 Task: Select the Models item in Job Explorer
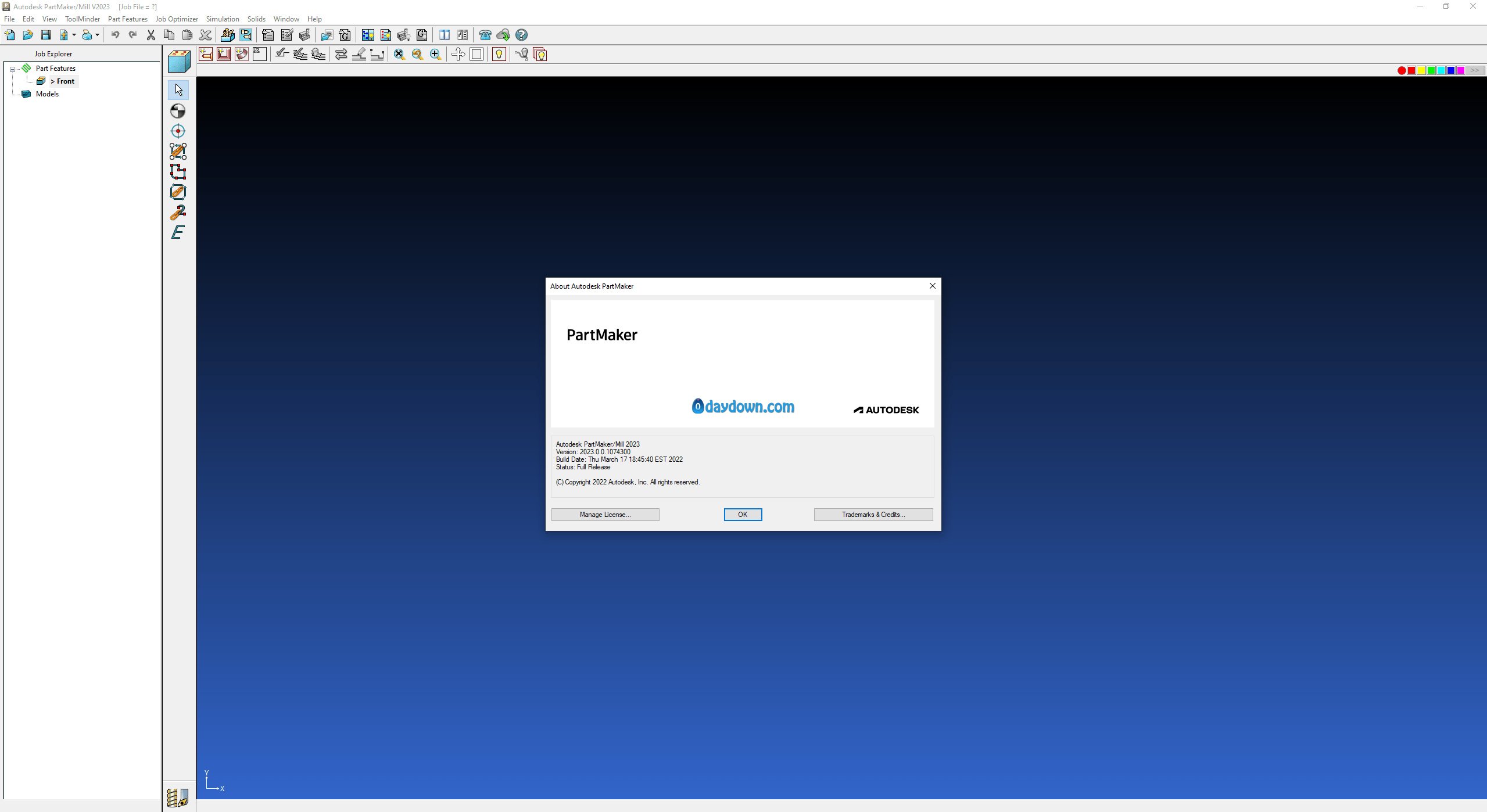[47, 94]
